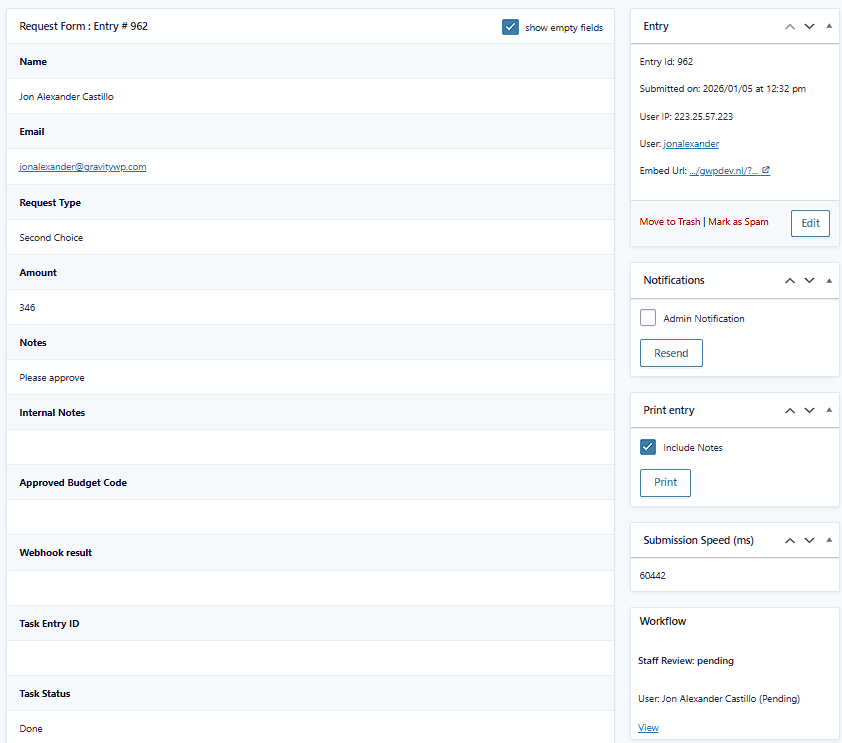Open the jonalexander user profile link

(690, 143)
